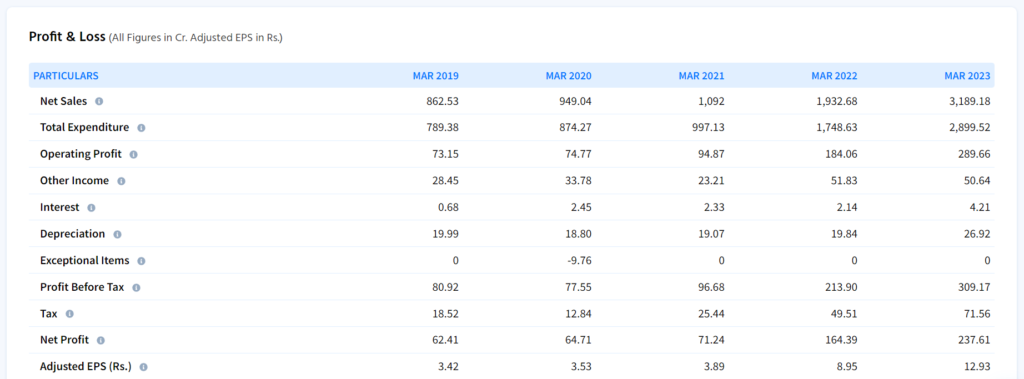The height and width of the screenshot is (379, 1024).
Task: Select Adjusted EPS value 12.93
Action: pyautogui.click(x=977, y=367)
